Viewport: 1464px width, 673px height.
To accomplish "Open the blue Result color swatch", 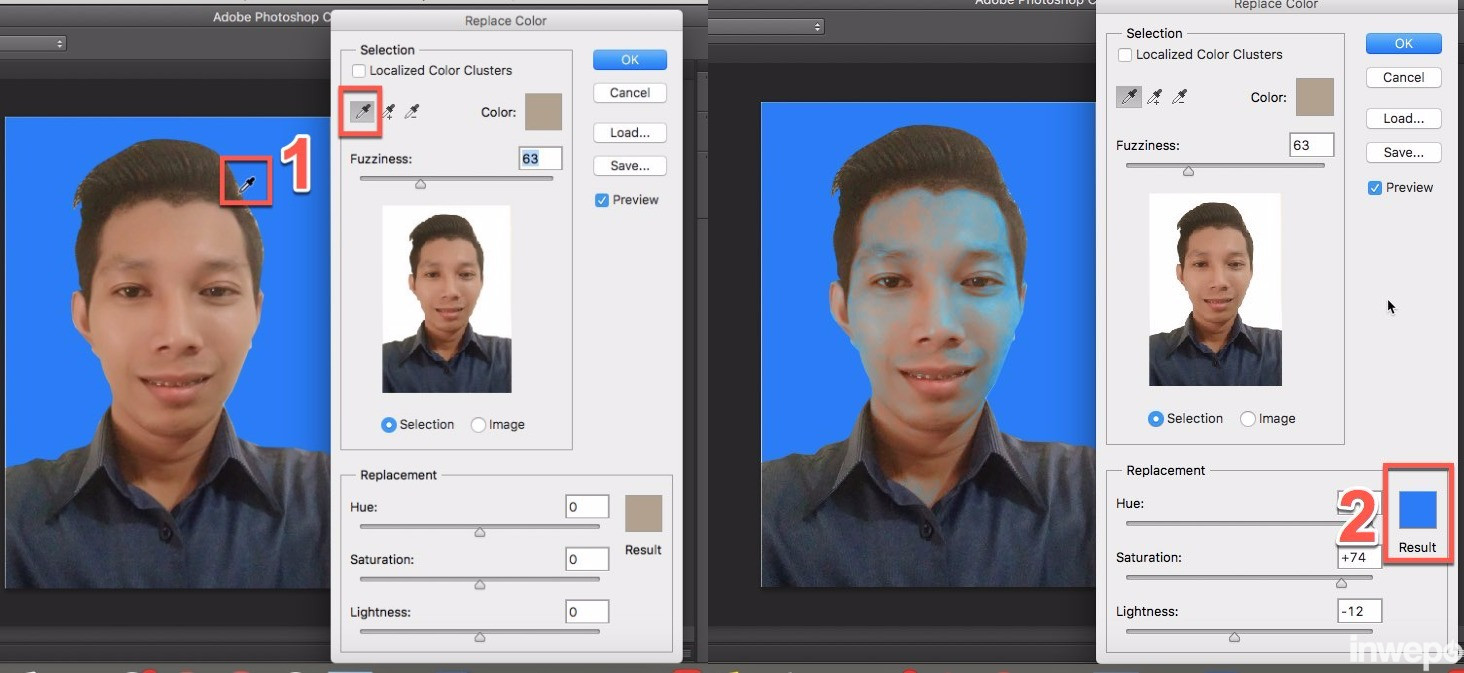I will [1417, 510].
